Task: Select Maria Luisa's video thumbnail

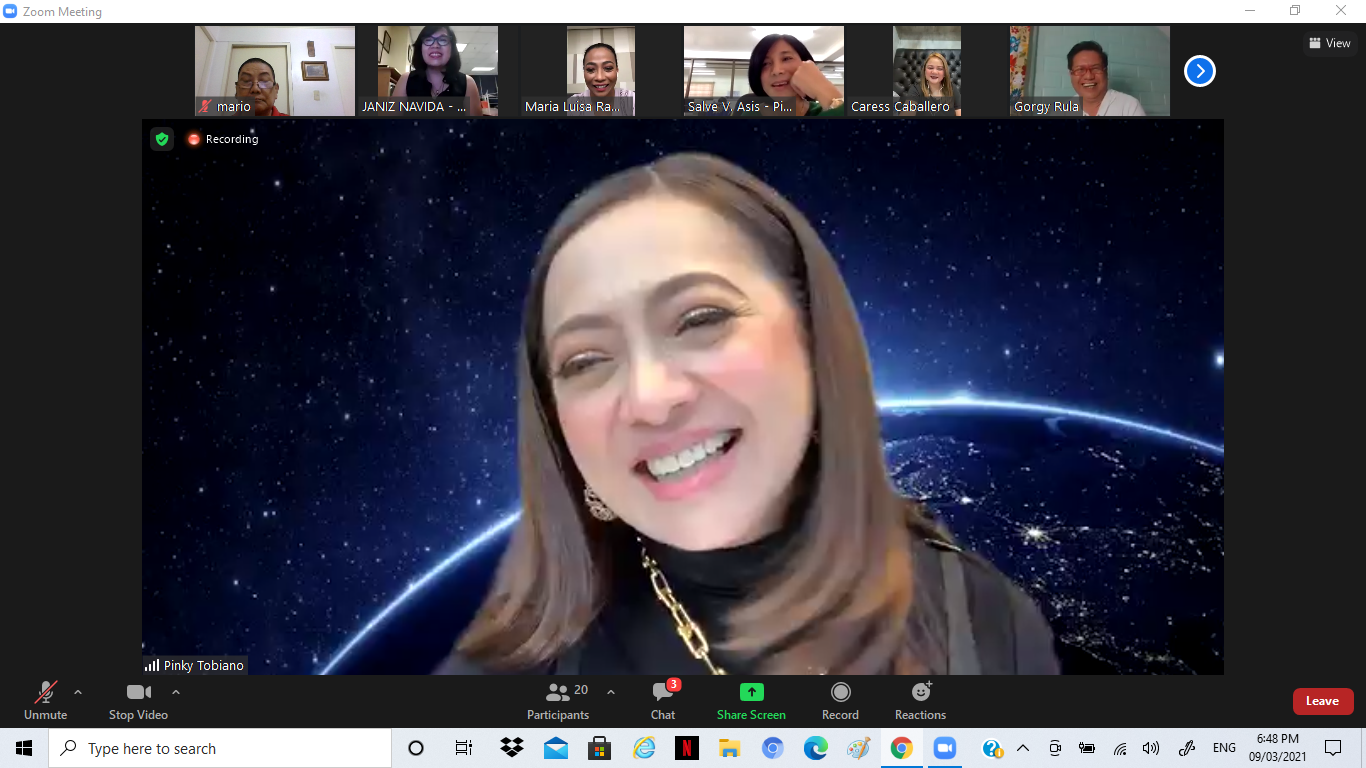Action: point(600,71)
